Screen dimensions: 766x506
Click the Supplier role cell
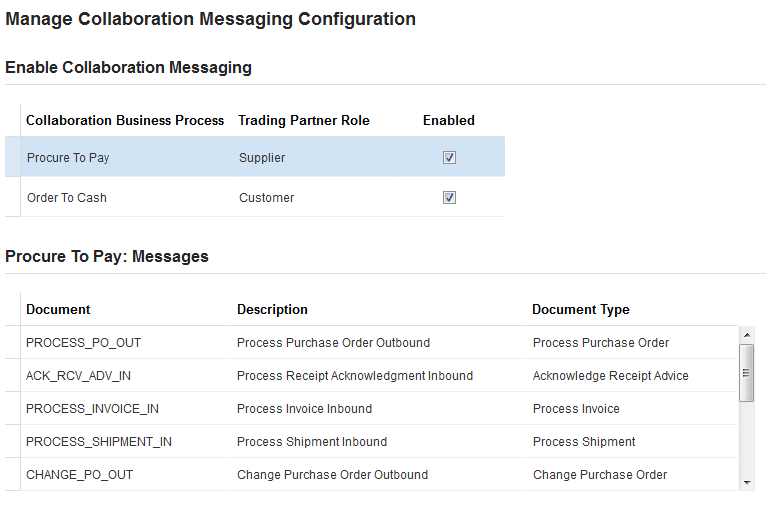click(x=262, y=158)
